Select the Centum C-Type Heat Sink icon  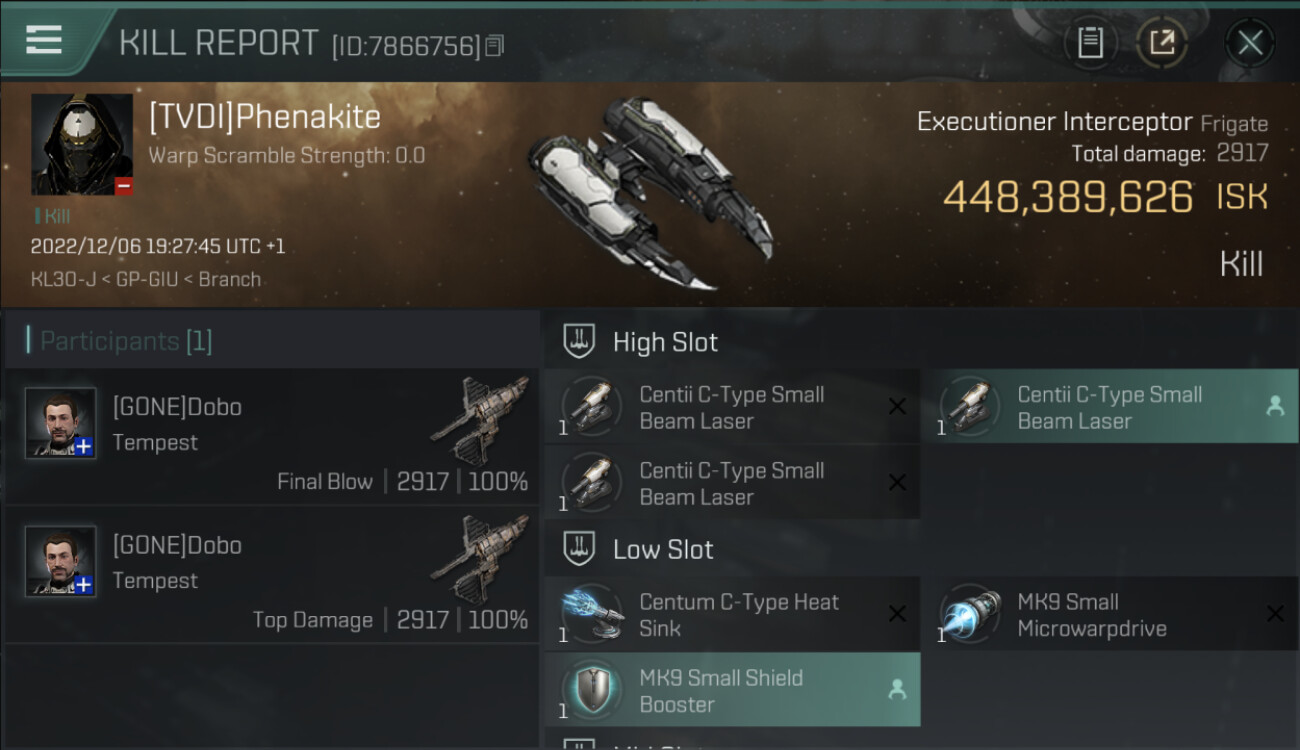[592, 614]
